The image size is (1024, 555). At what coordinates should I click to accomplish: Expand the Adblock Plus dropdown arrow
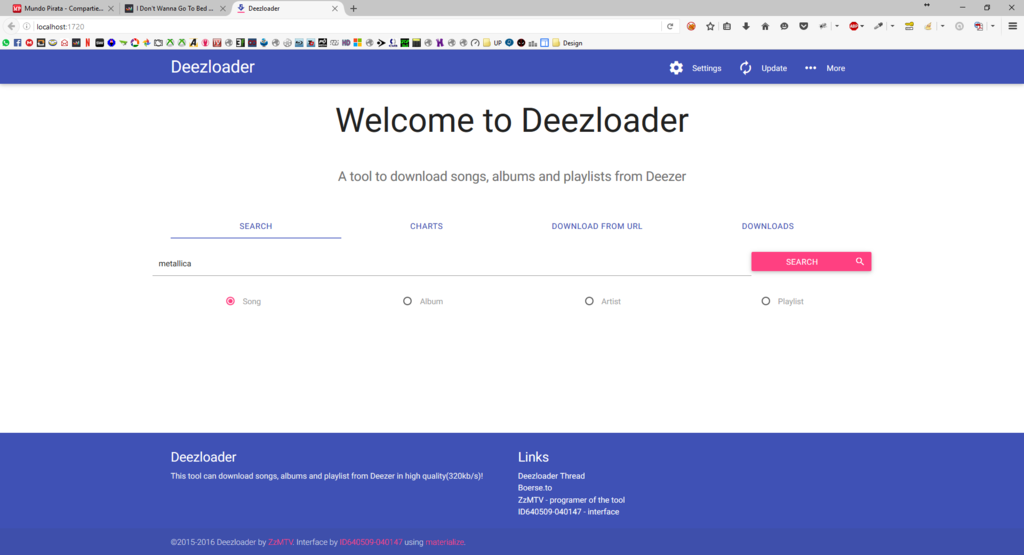[862, 26]
